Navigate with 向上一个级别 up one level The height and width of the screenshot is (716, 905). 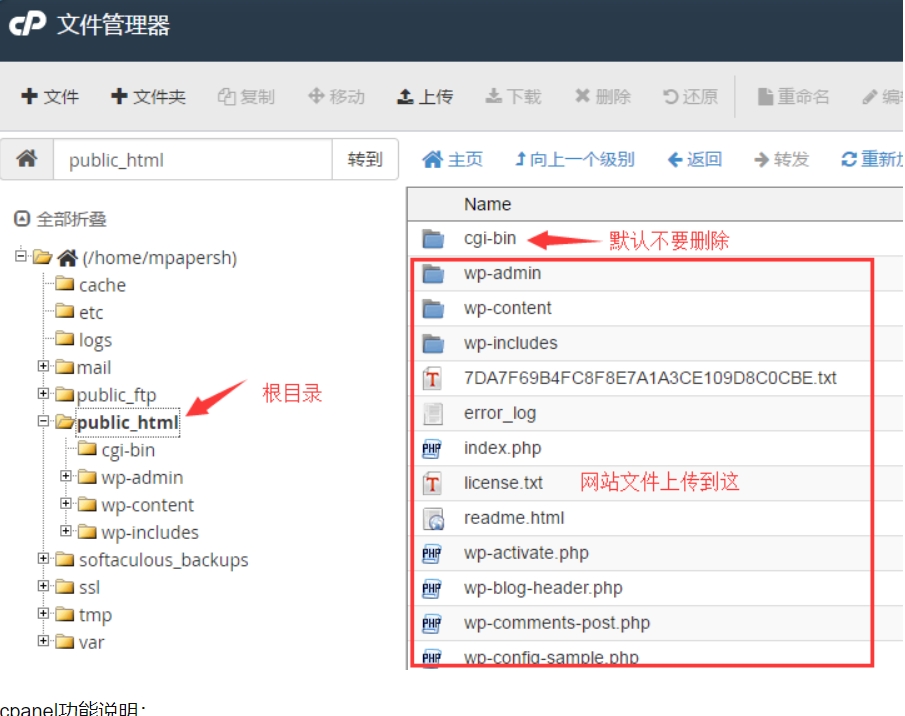575,159
